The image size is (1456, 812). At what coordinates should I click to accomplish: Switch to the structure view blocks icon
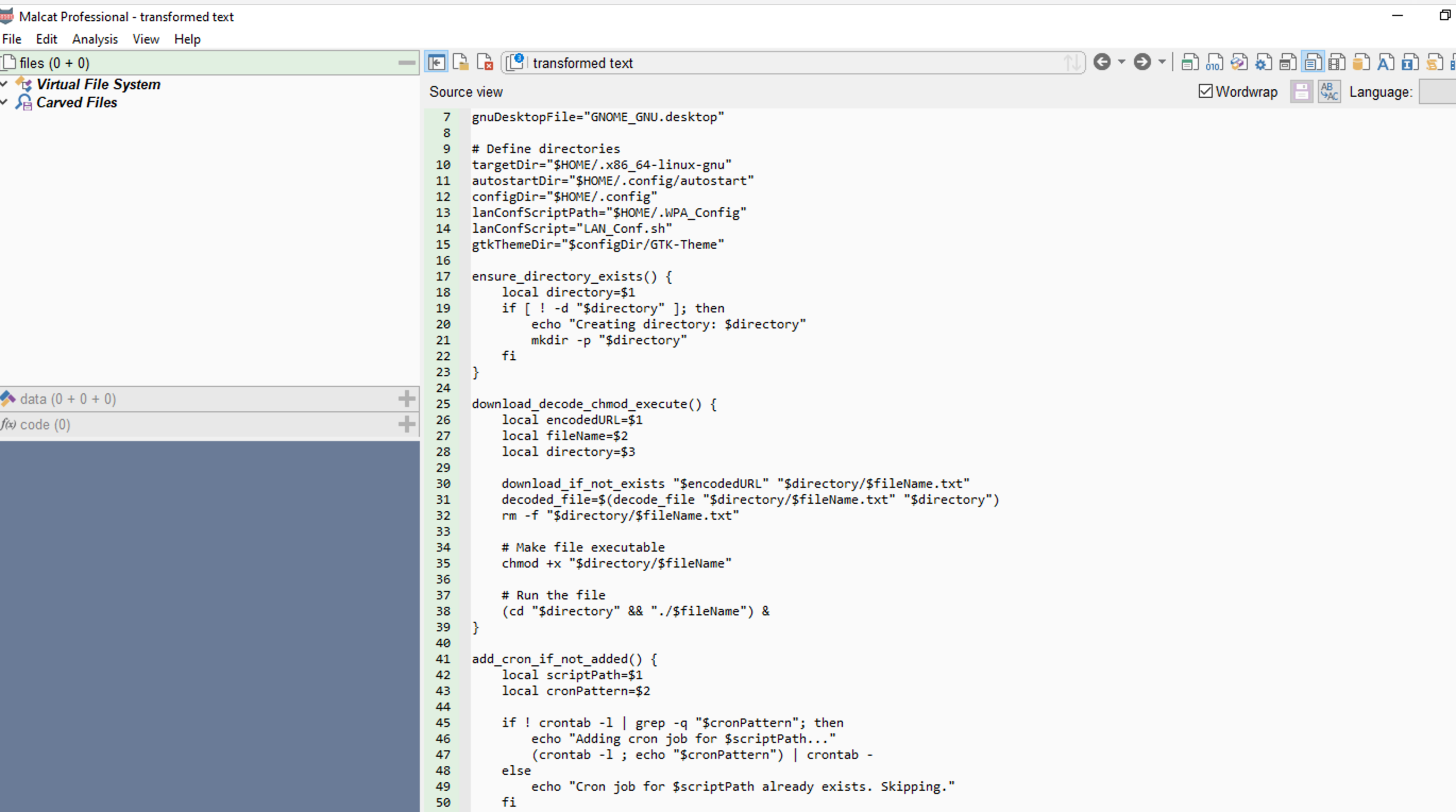click(1239, 62)
